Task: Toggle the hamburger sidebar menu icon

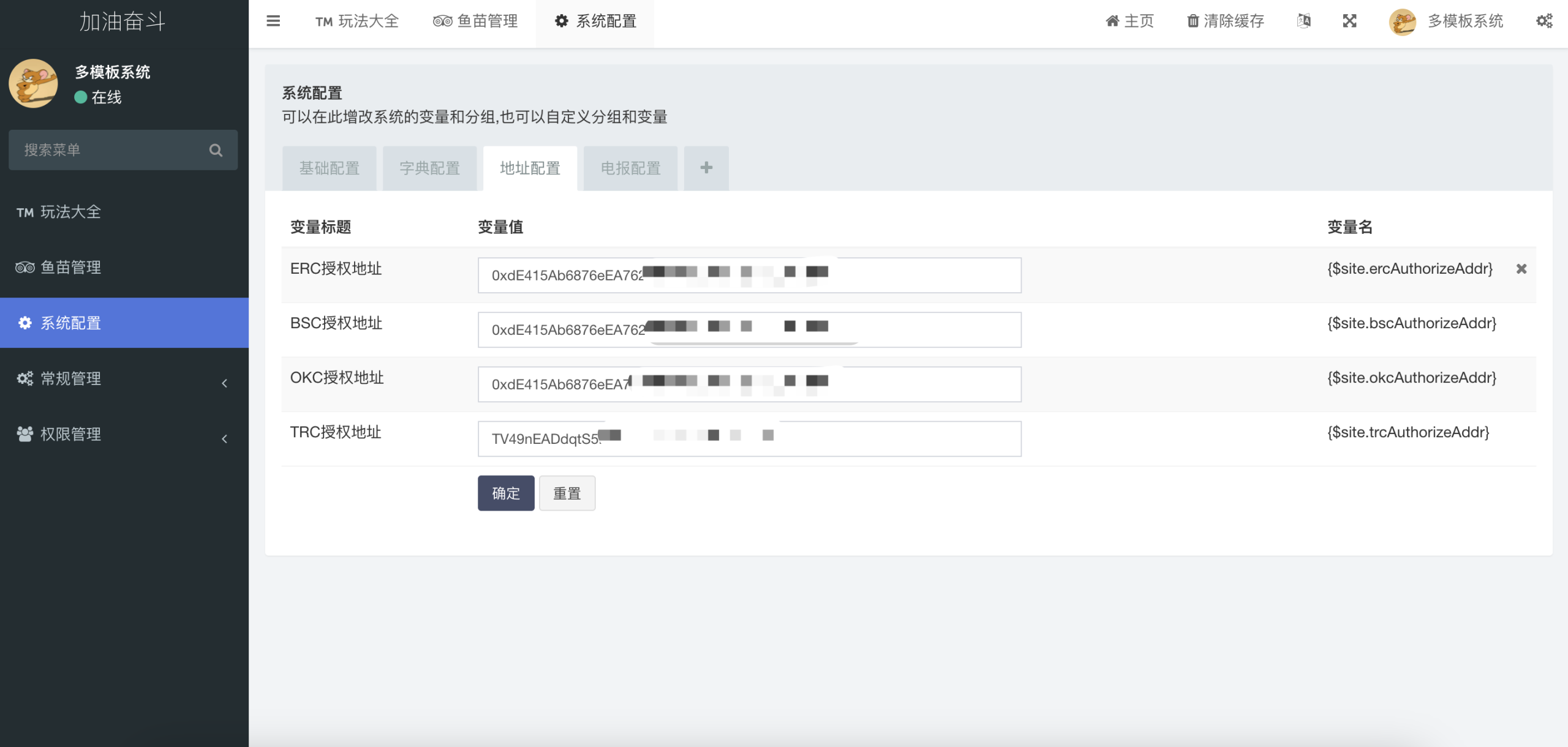Action: [273, 21]
